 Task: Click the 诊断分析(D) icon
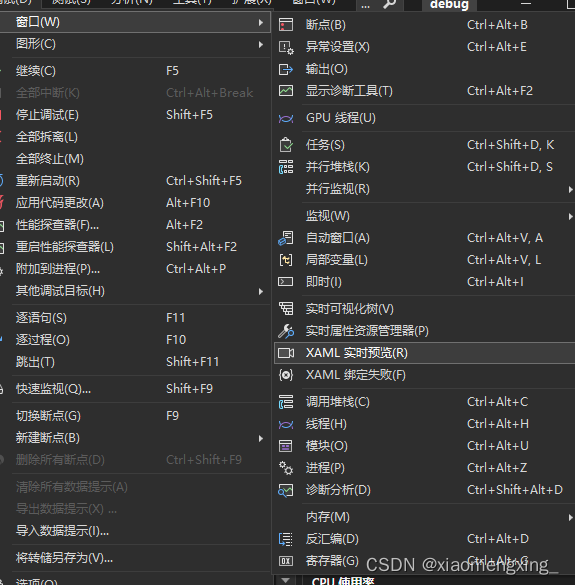[x=286, y=490]
